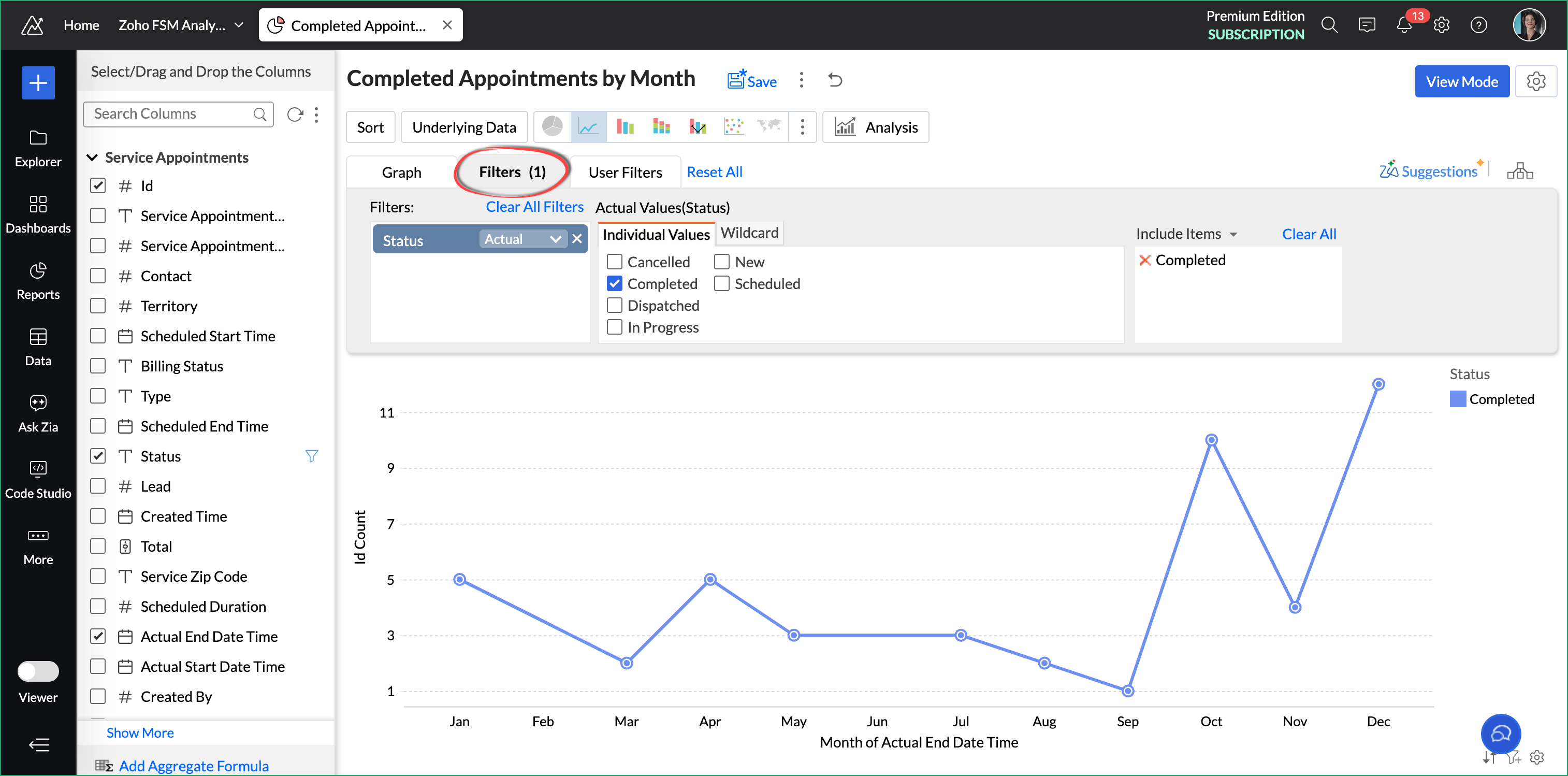Click the undo arrow beside Save
The width and height of the screenshot is (1568, 776).
pyautogui.click(x=835, y=80)
